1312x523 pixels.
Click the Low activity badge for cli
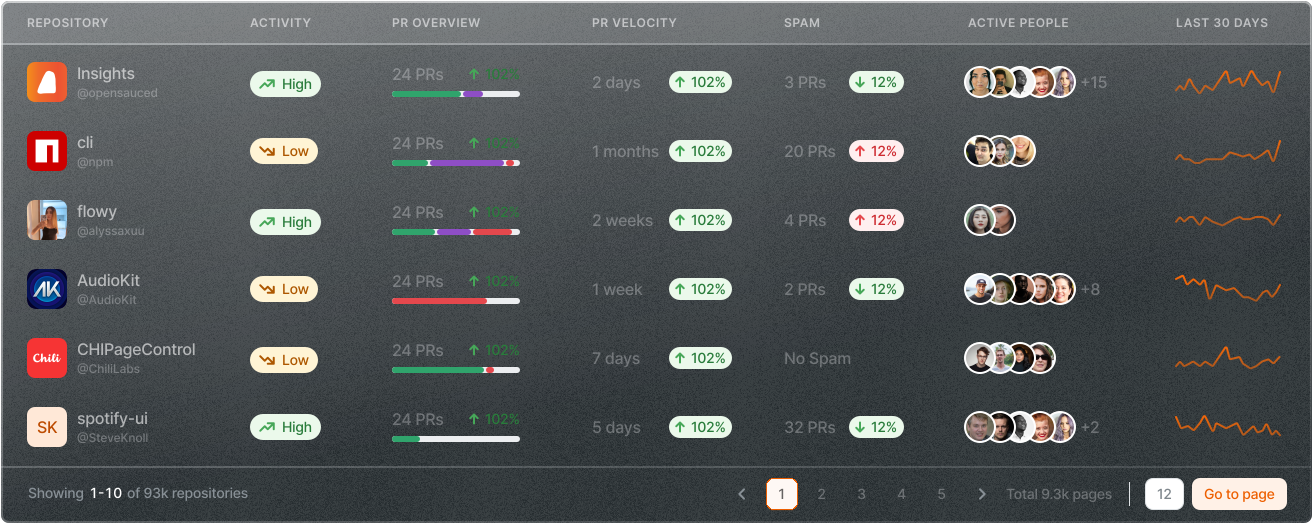[x=283, y=151]
